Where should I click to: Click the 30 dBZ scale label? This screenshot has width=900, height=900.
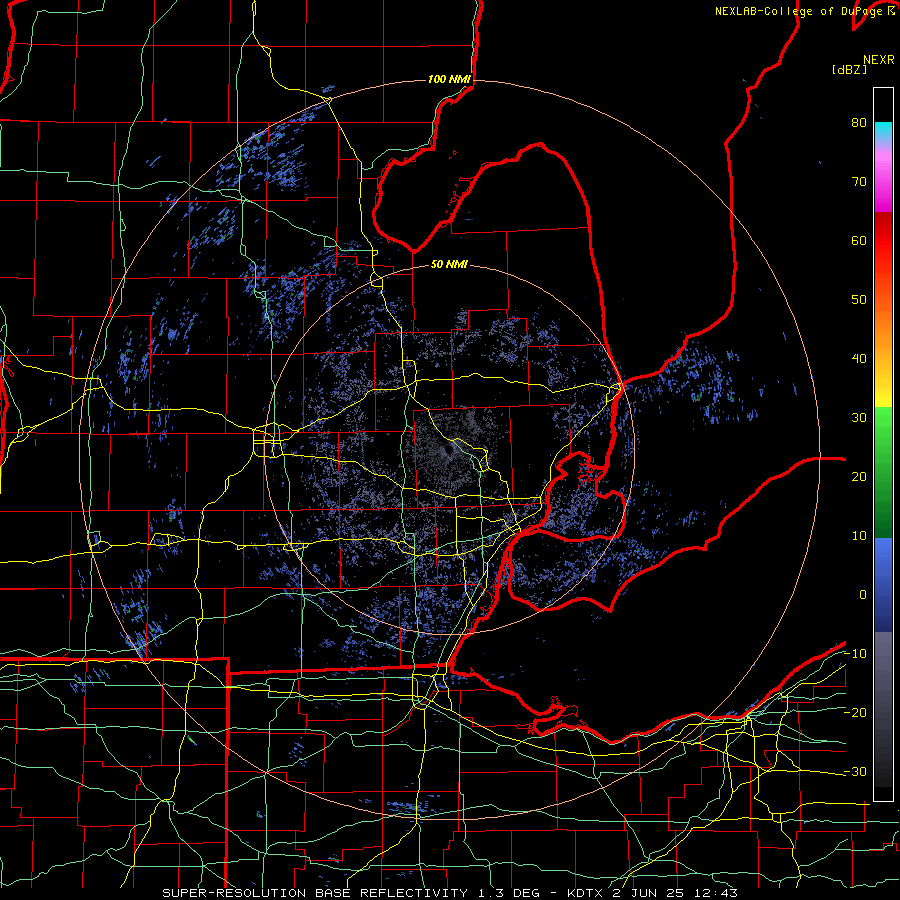point(859,418)
